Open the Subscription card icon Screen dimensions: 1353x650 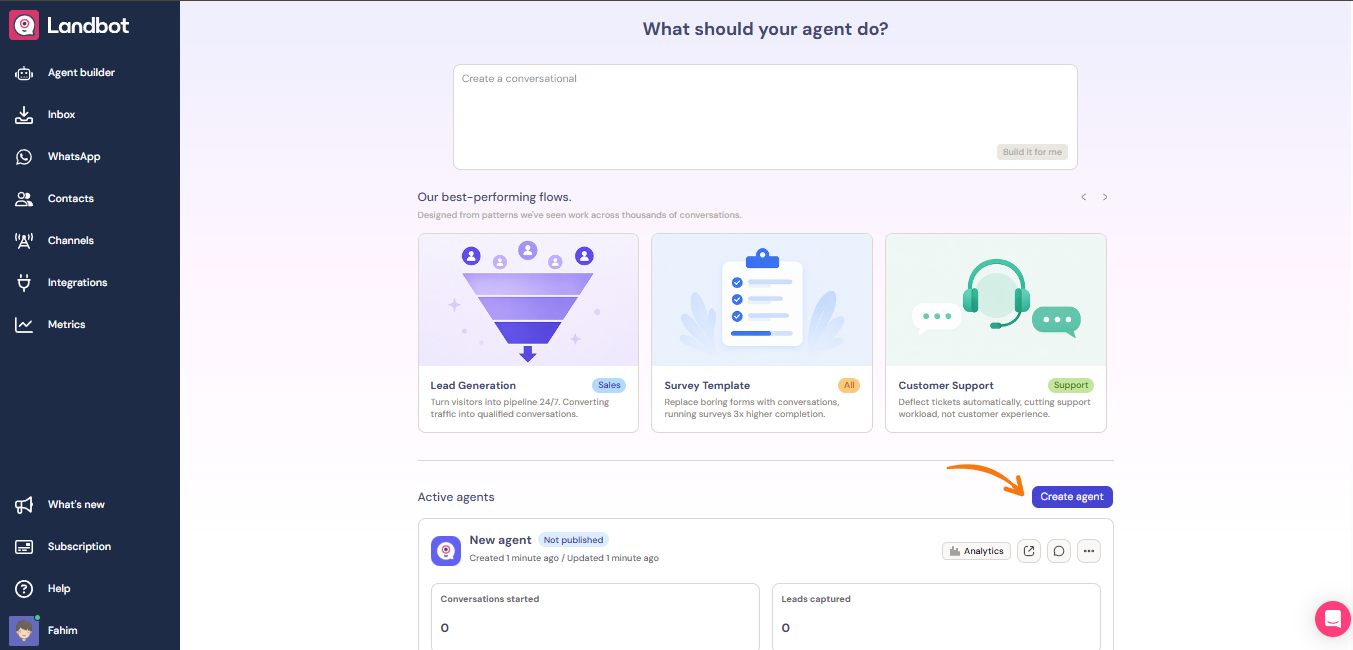click(x=24, y=547)
